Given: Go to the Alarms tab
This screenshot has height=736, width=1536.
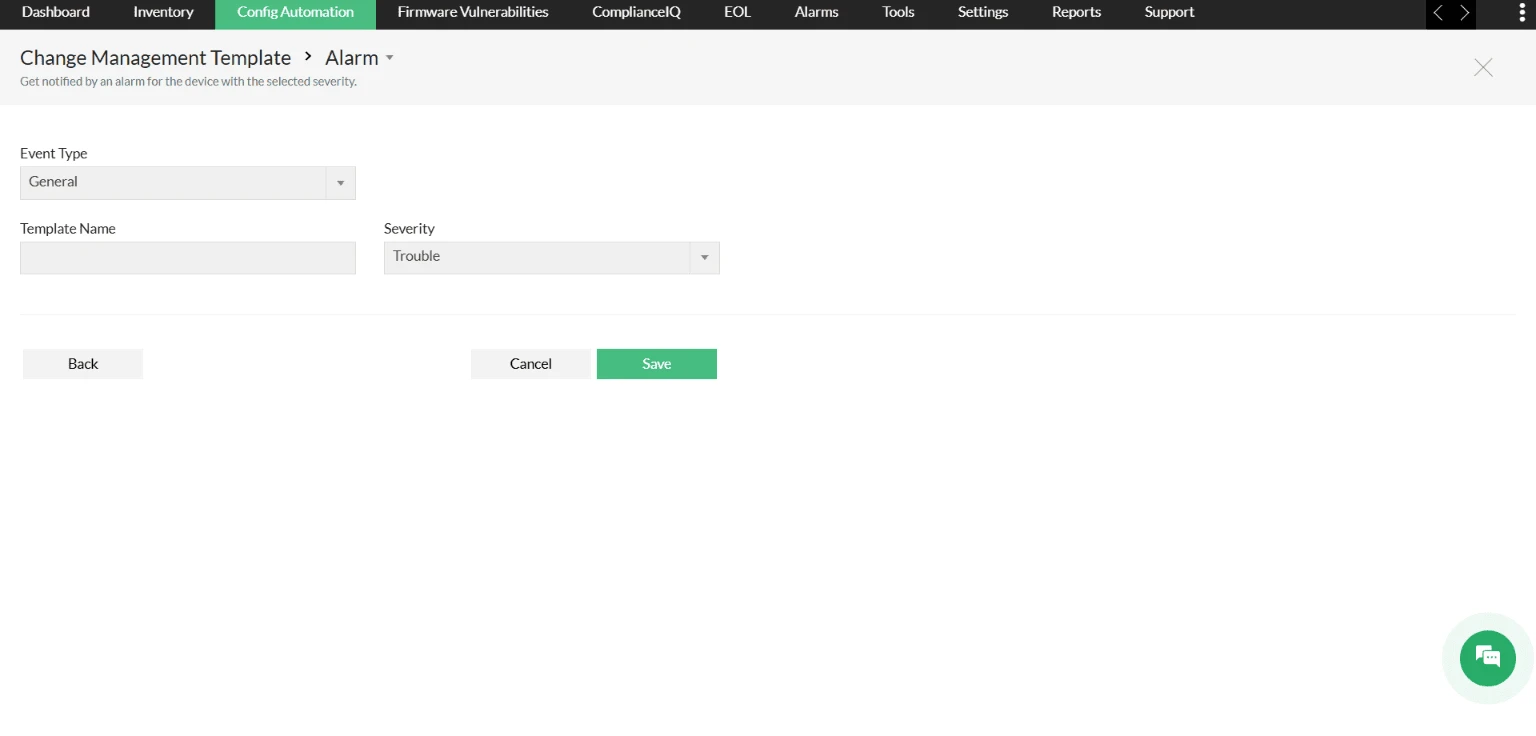Looking at the screenshot, I should click(816, 13).
